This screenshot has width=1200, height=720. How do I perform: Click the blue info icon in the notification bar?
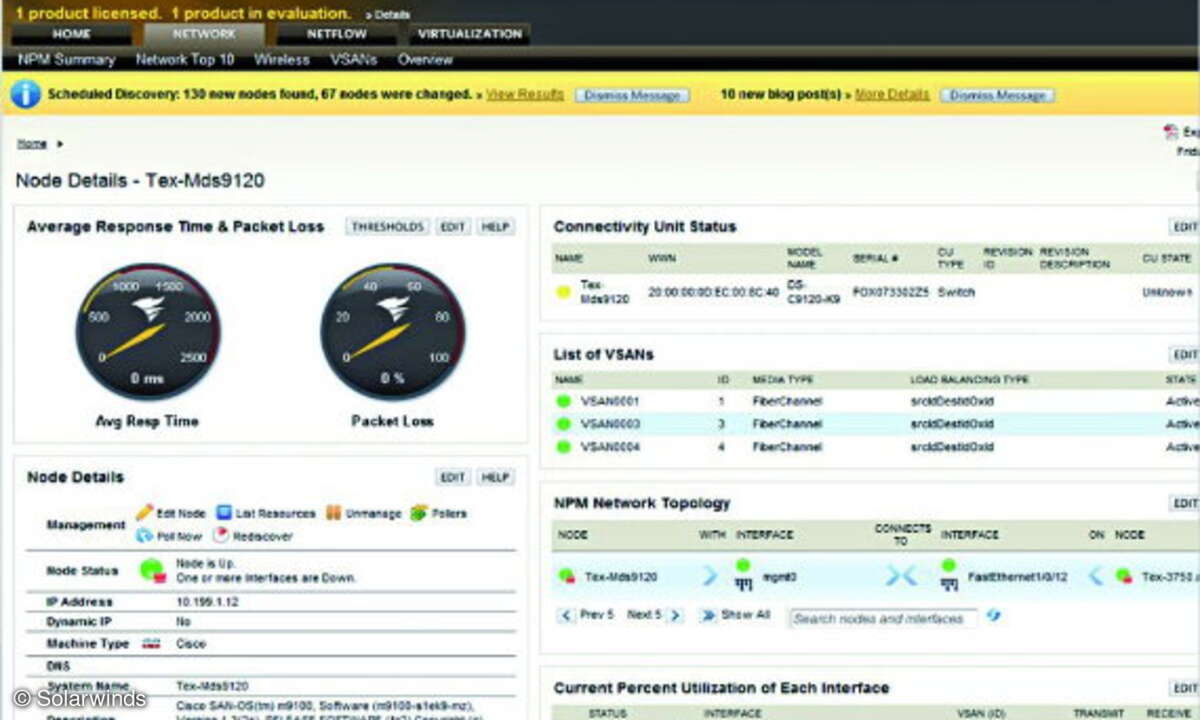[x=25, y=95]
